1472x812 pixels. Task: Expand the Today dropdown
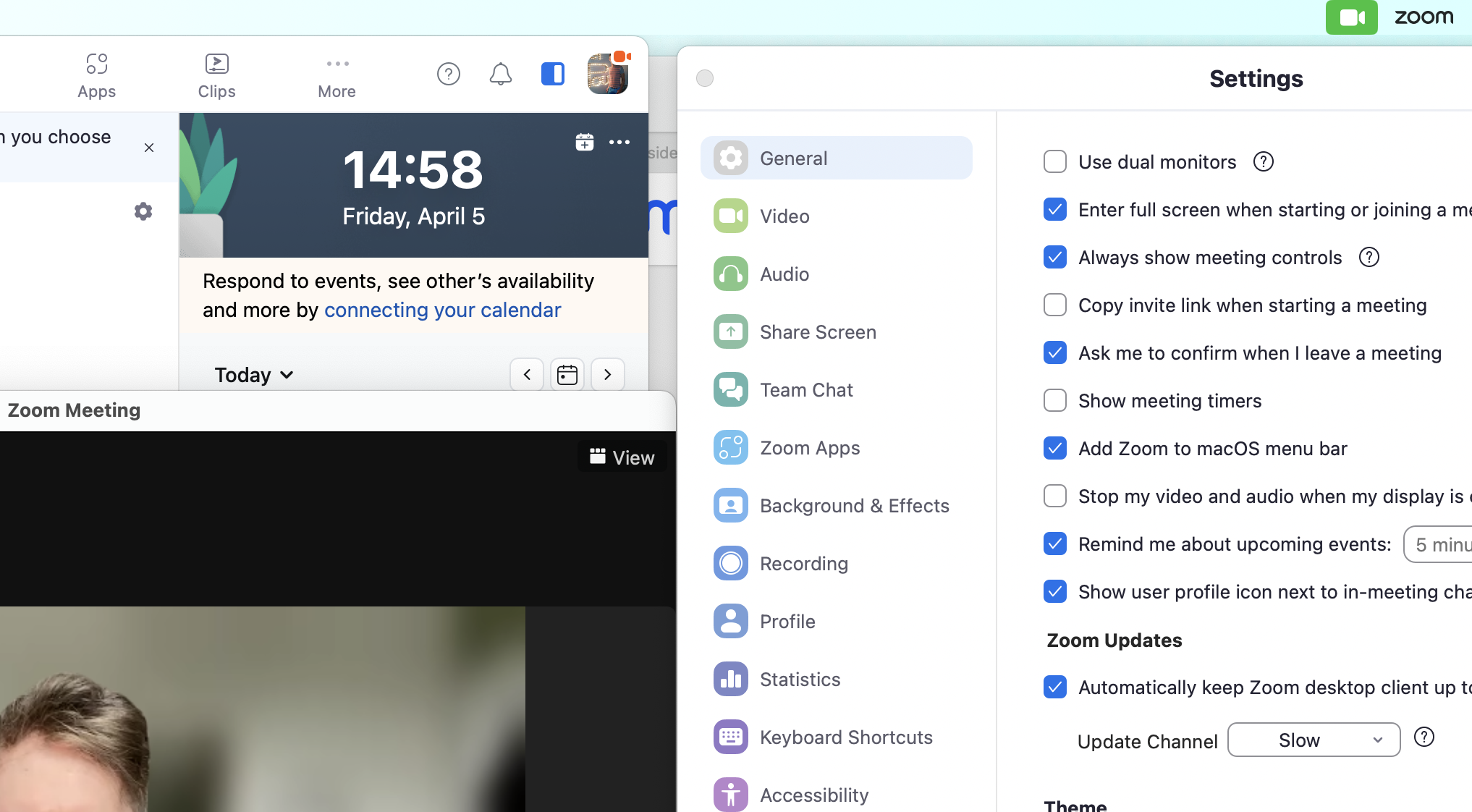(253, 375)
